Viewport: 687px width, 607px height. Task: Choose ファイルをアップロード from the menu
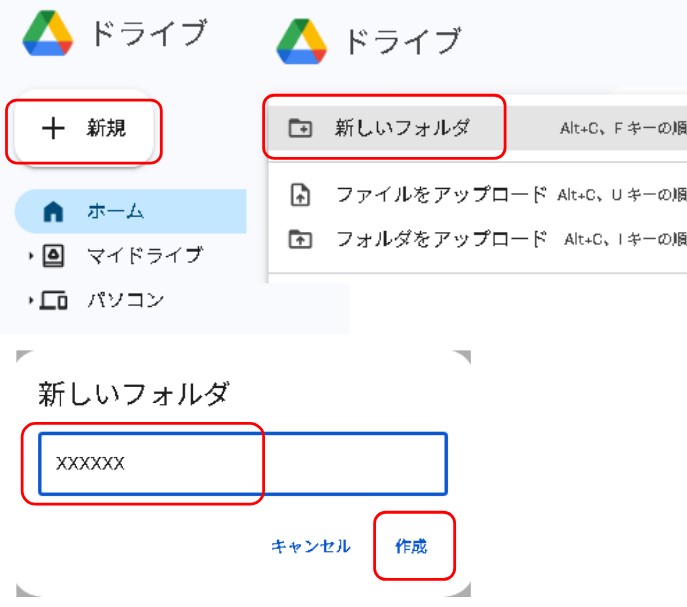(441, 194)
